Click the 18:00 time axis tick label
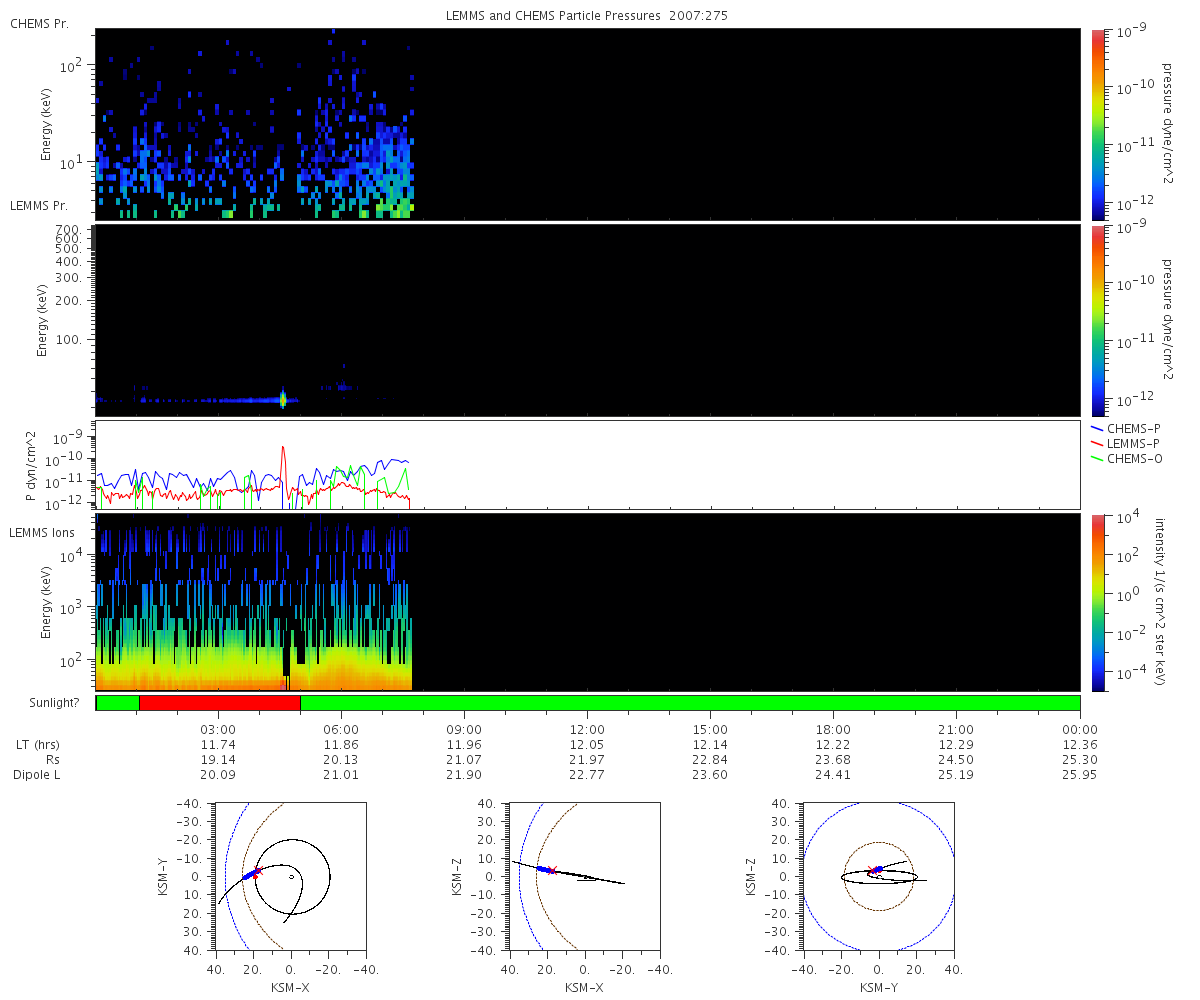1200x1000 pixels. click(833, 730)
